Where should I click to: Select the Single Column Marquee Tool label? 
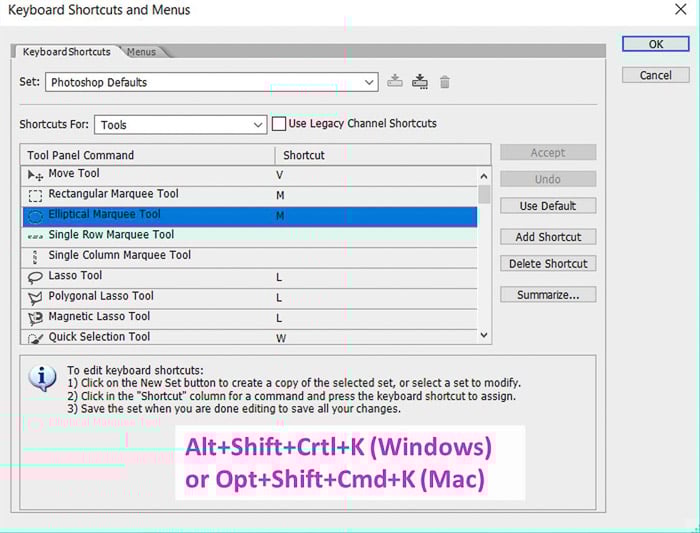click(x=120, y=255)
